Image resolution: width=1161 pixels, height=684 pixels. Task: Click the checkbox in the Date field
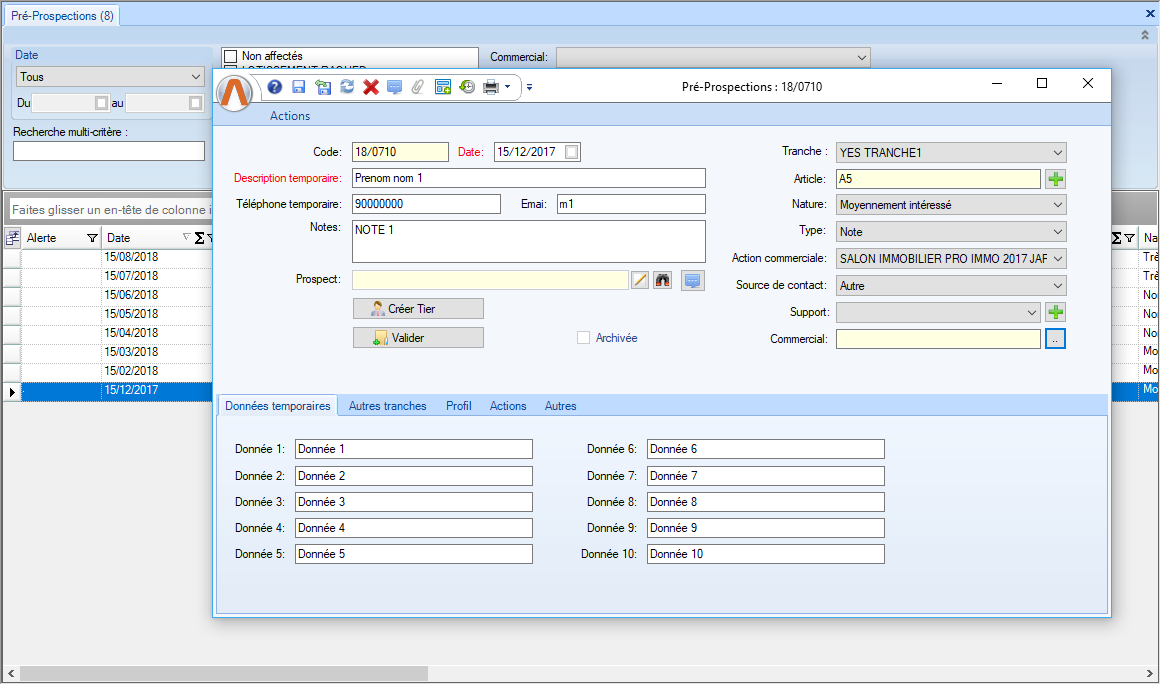pyautogui.click(x=571, y=152)
